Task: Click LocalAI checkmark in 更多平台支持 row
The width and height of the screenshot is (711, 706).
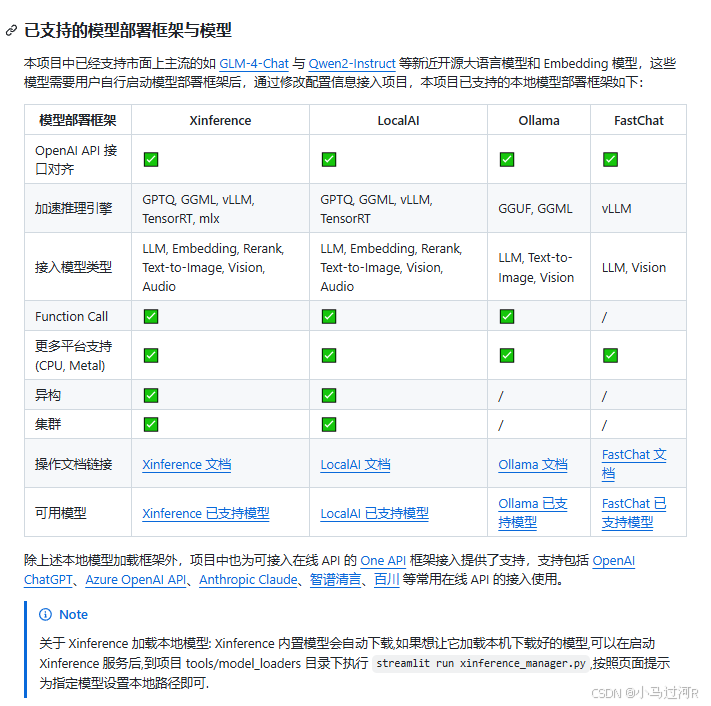Action: [329, 355]
